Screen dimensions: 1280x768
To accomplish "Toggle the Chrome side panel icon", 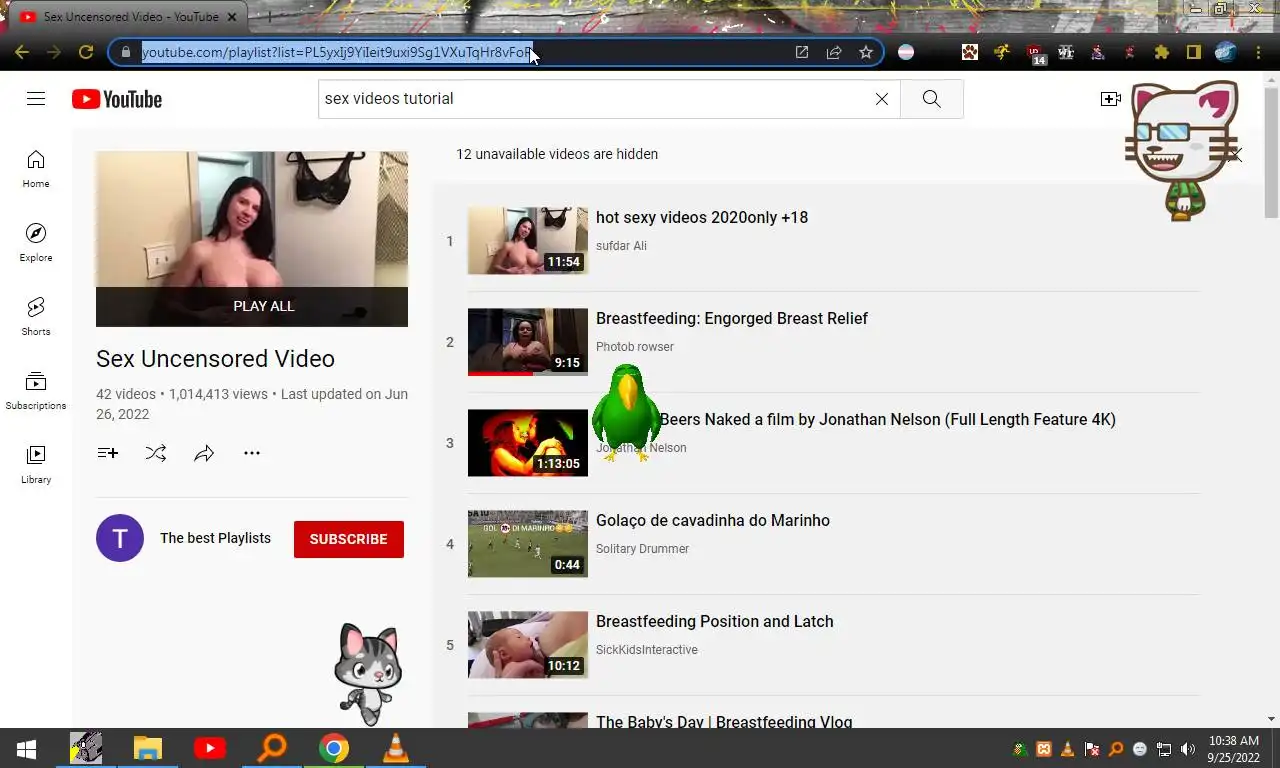I will point(1194,52).
